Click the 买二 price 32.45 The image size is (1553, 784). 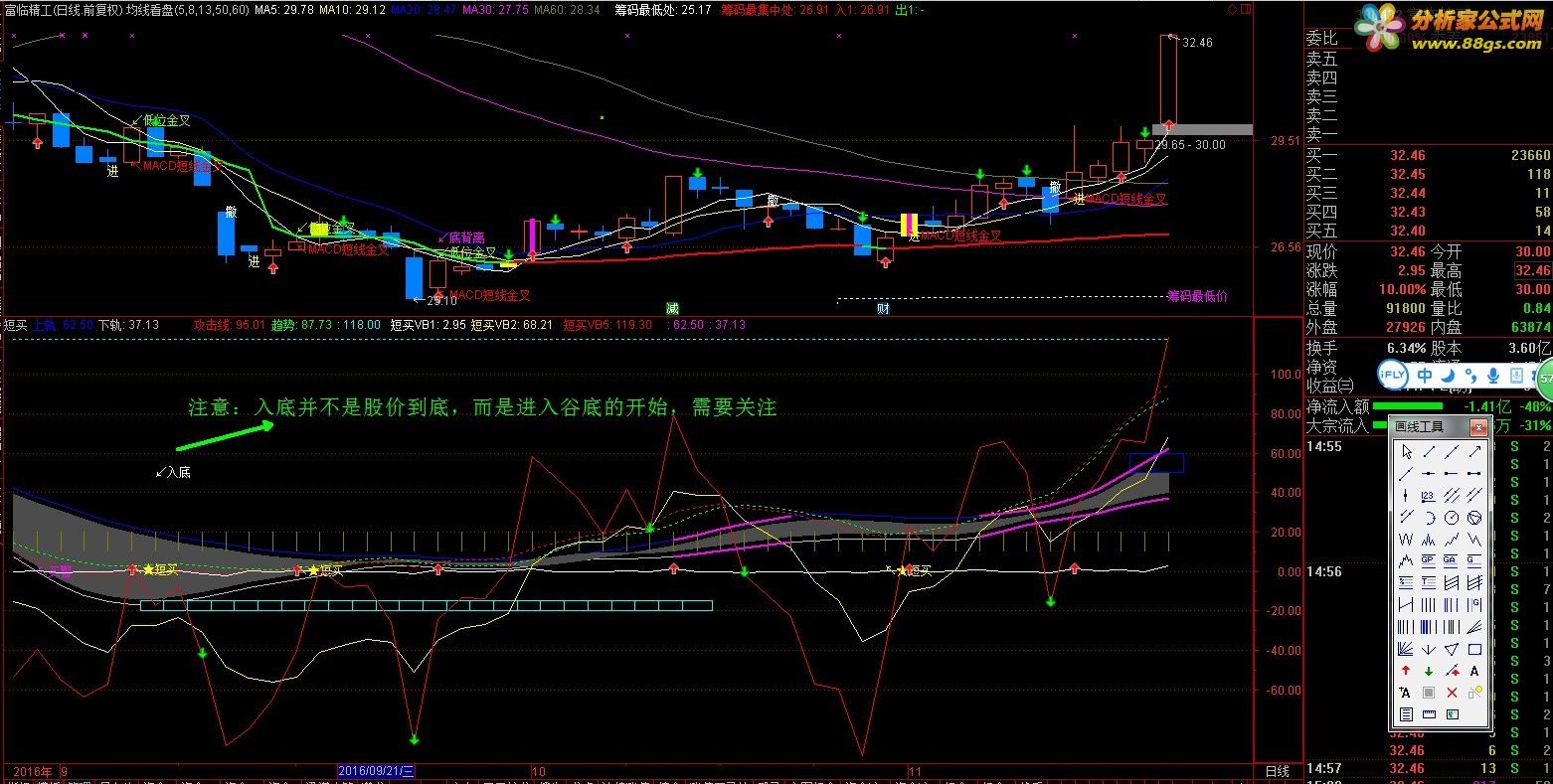point(1407,174)
